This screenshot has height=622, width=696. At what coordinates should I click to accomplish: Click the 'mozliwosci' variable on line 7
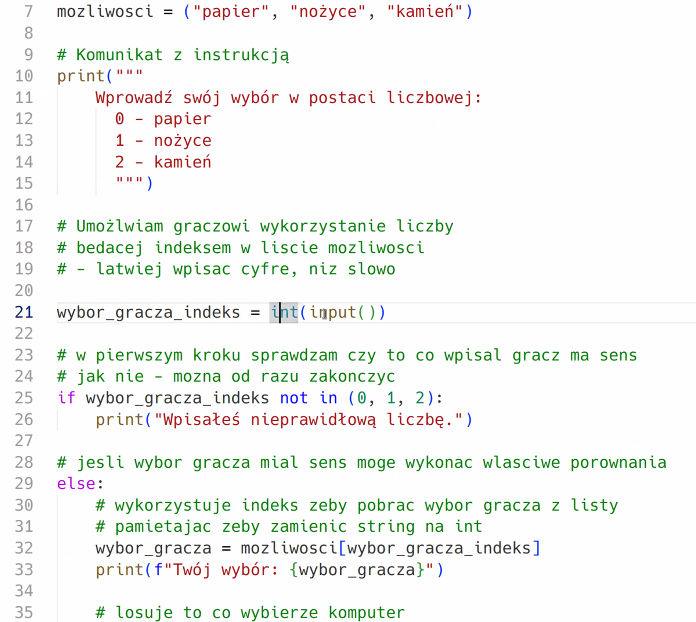click(x=105, y=11)
